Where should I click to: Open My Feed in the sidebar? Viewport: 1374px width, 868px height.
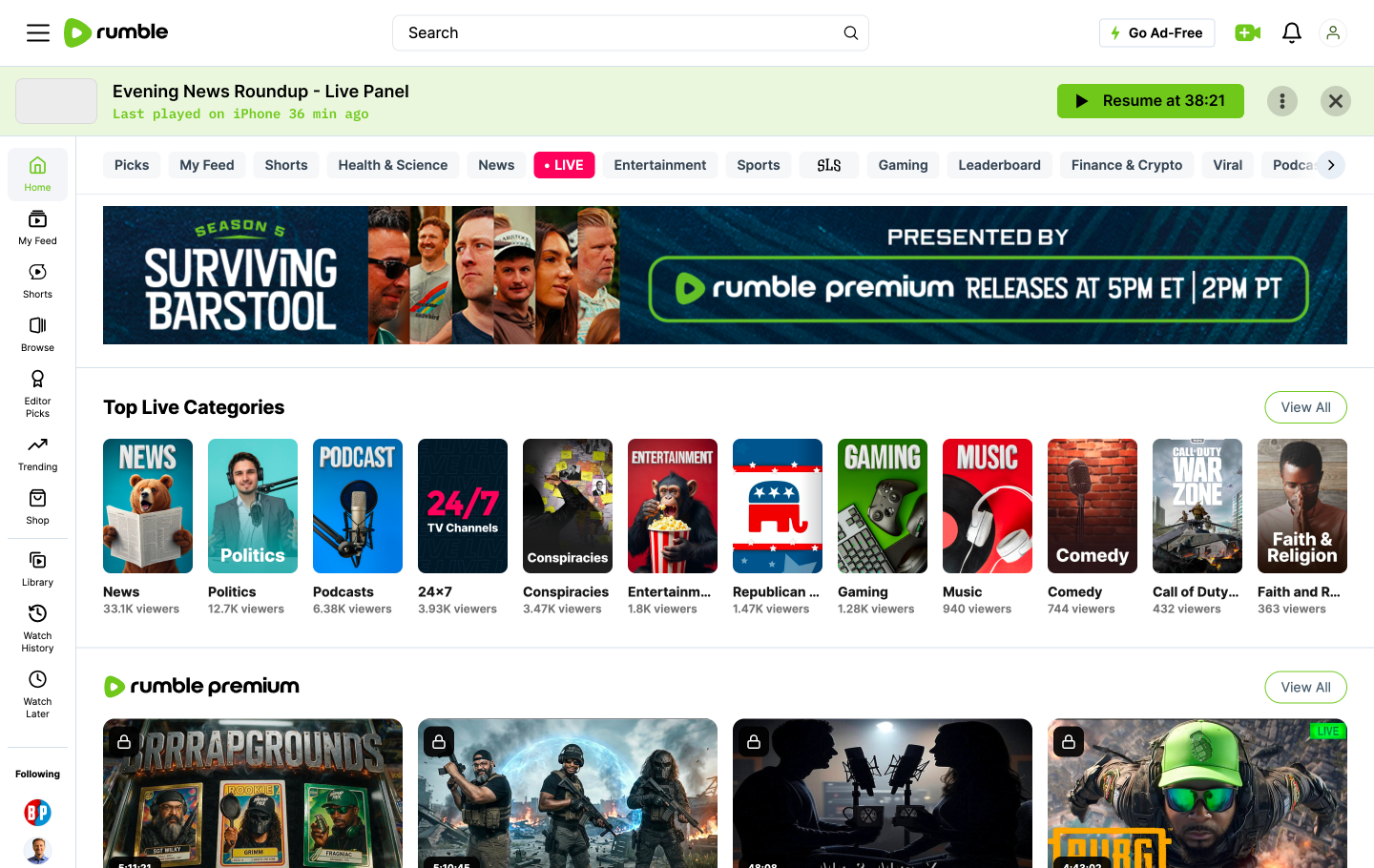pos(37,228)
